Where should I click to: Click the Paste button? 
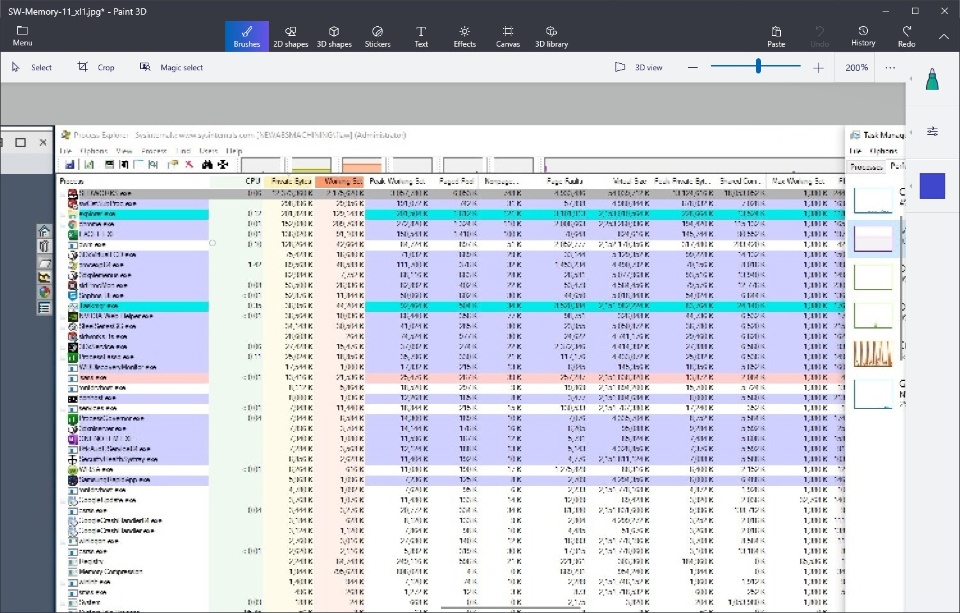coord(776,36)
